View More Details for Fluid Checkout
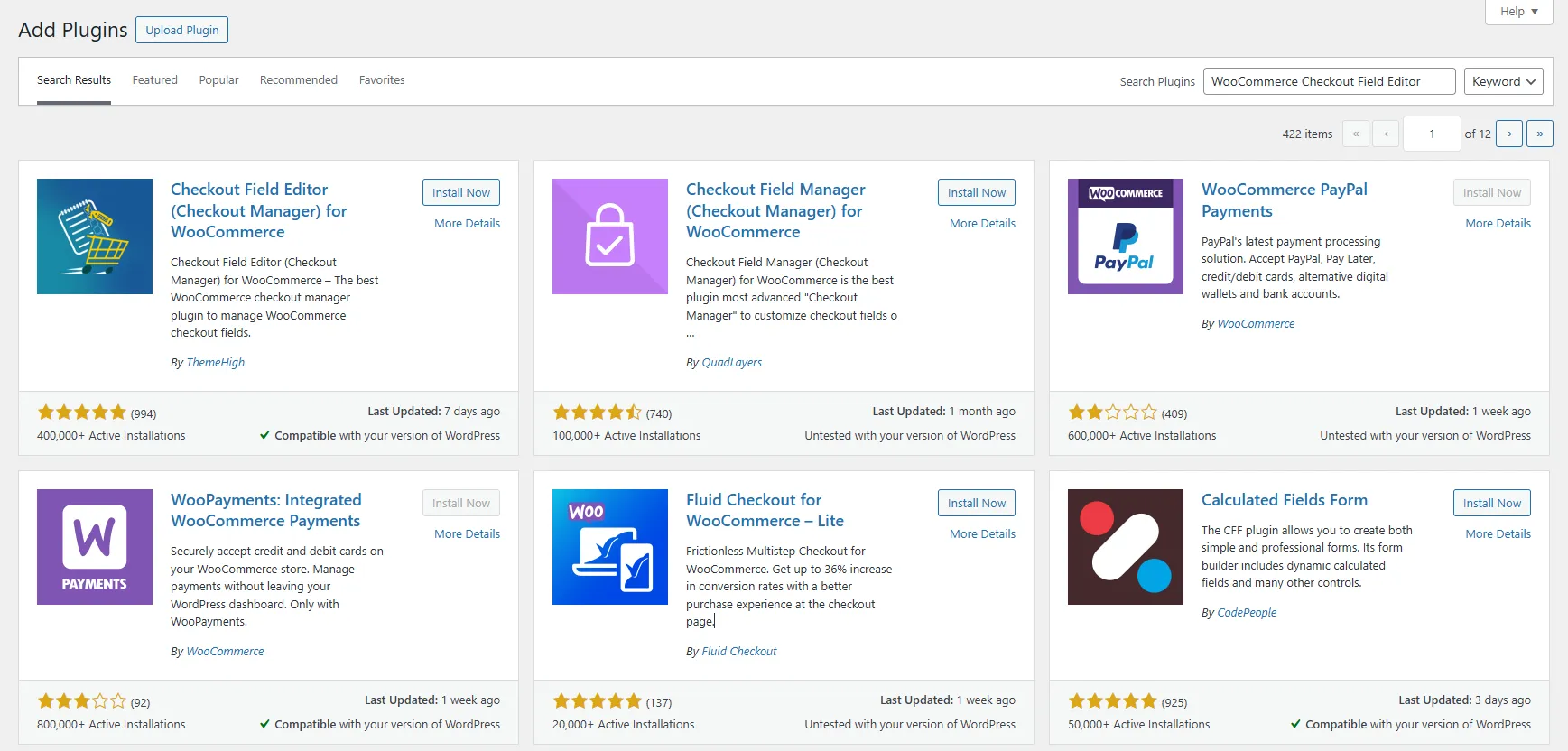 click(x=983, y=534)
